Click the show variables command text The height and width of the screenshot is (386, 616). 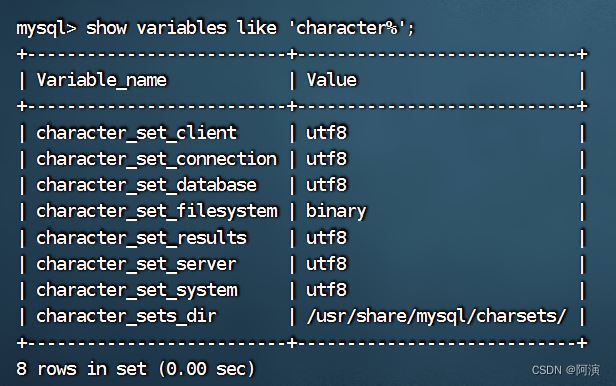[x=156, y=28]
